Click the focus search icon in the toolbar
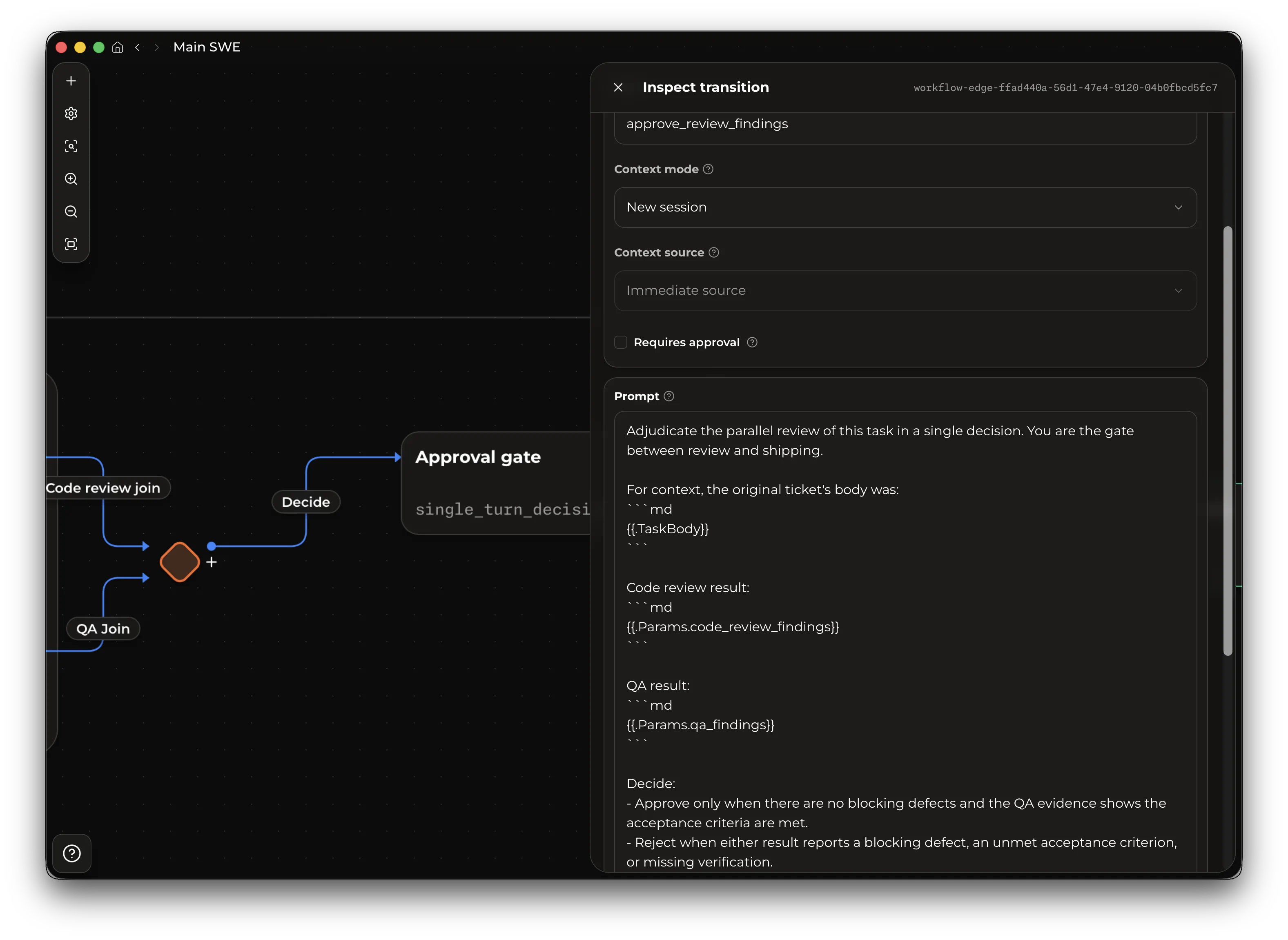 (x=71, y=146)
